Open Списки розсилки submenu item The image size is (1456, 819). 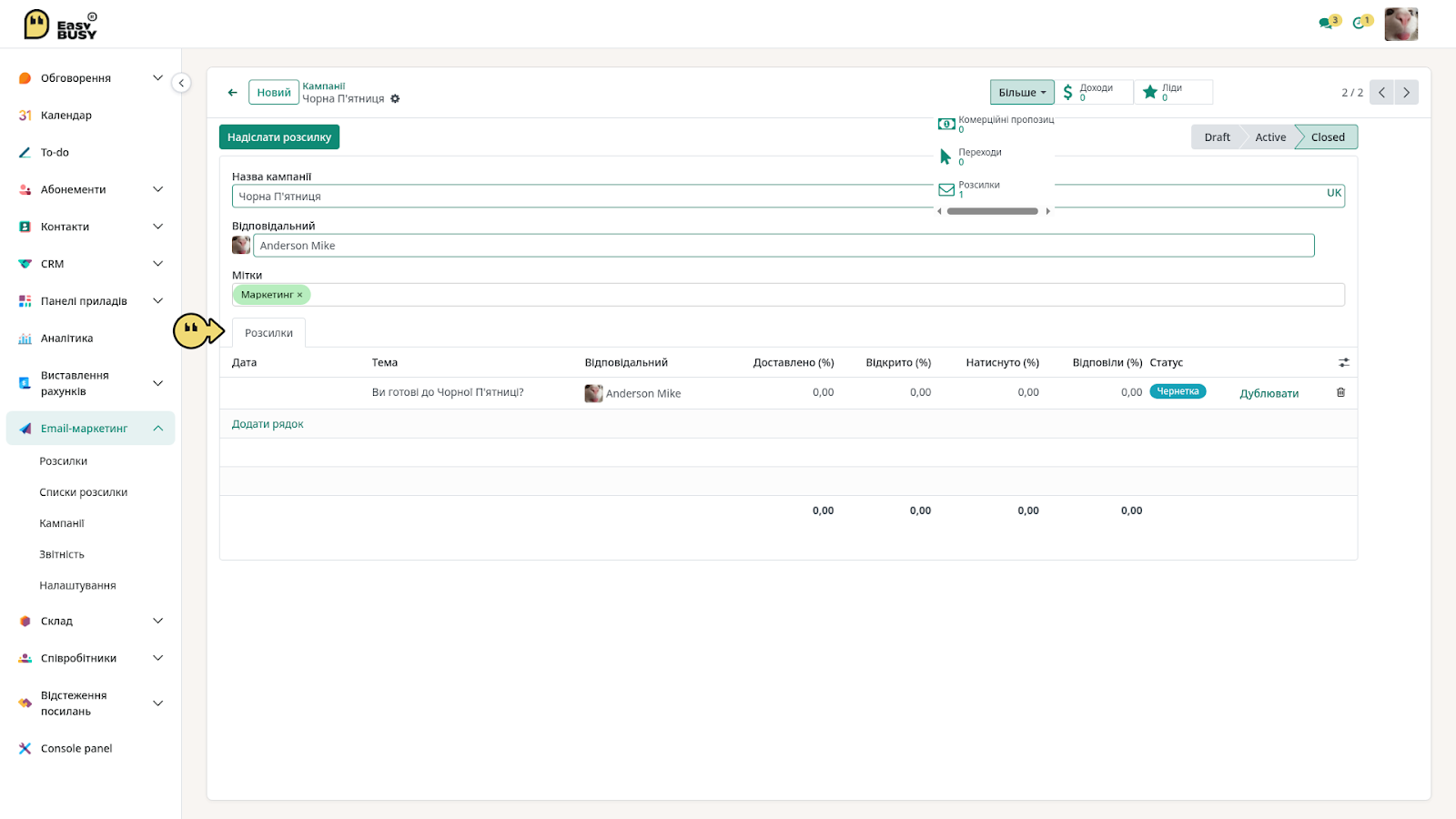click(84, 492)
